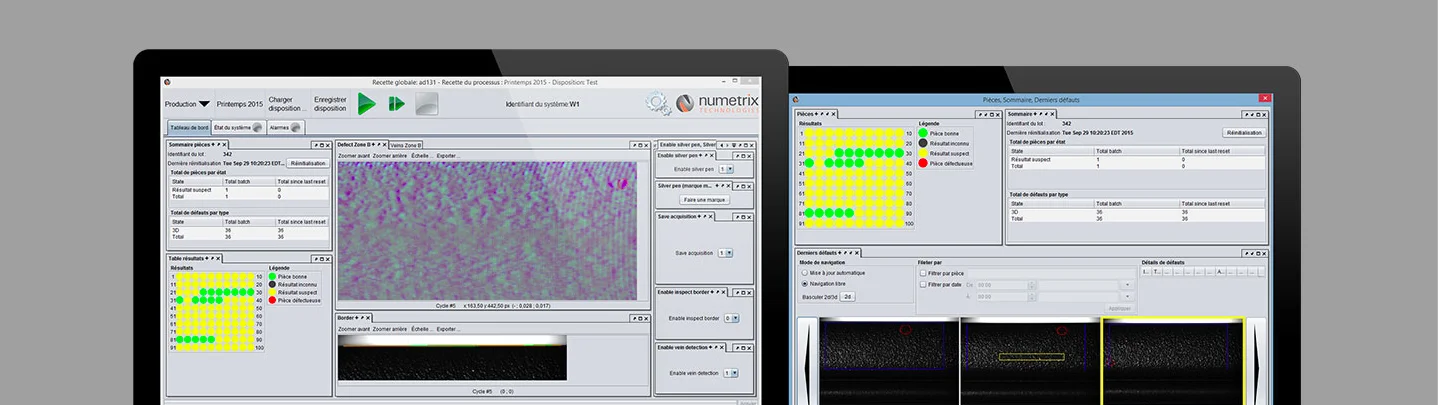Click the Printemps 2015 toolbar item
The image size is (1438, 405).
[239, 104]
